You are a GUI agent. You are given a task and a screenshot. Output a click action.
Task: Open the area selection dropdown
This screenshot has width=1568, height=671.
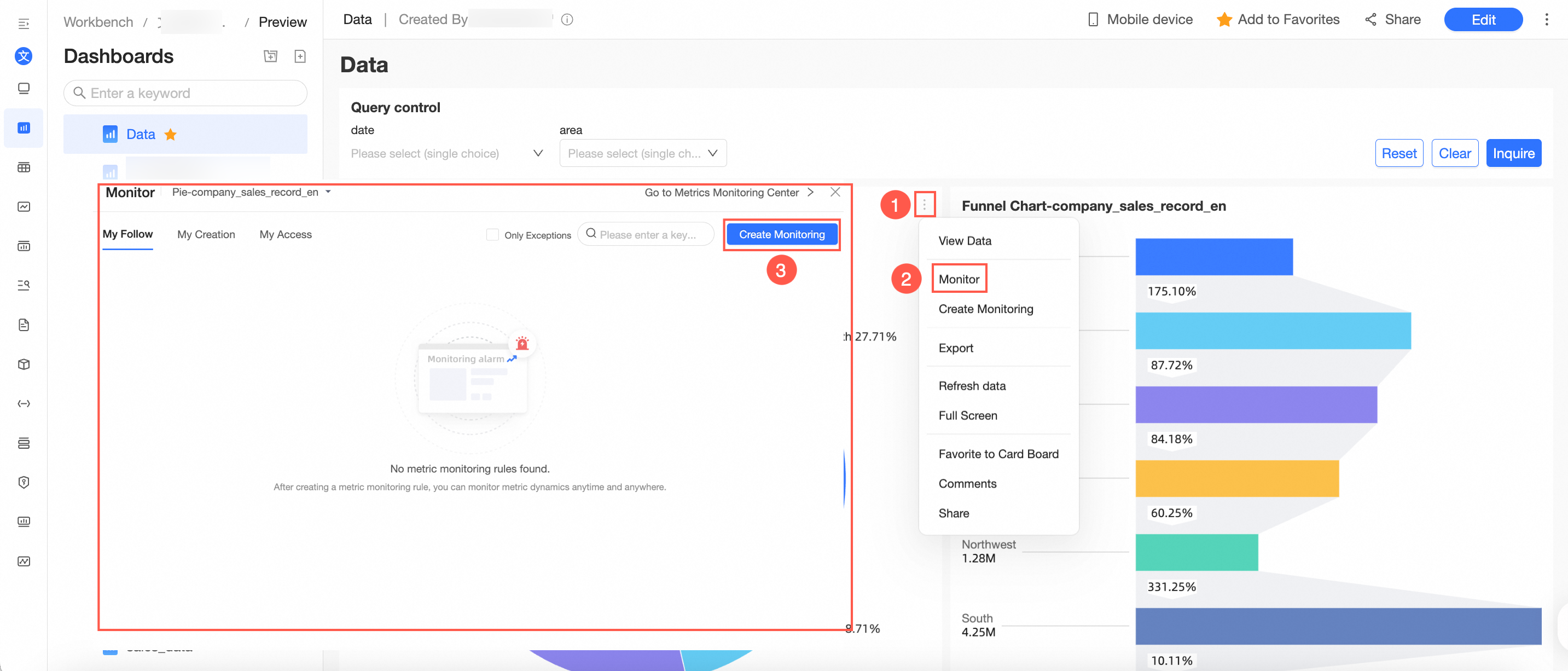[643, 153]
